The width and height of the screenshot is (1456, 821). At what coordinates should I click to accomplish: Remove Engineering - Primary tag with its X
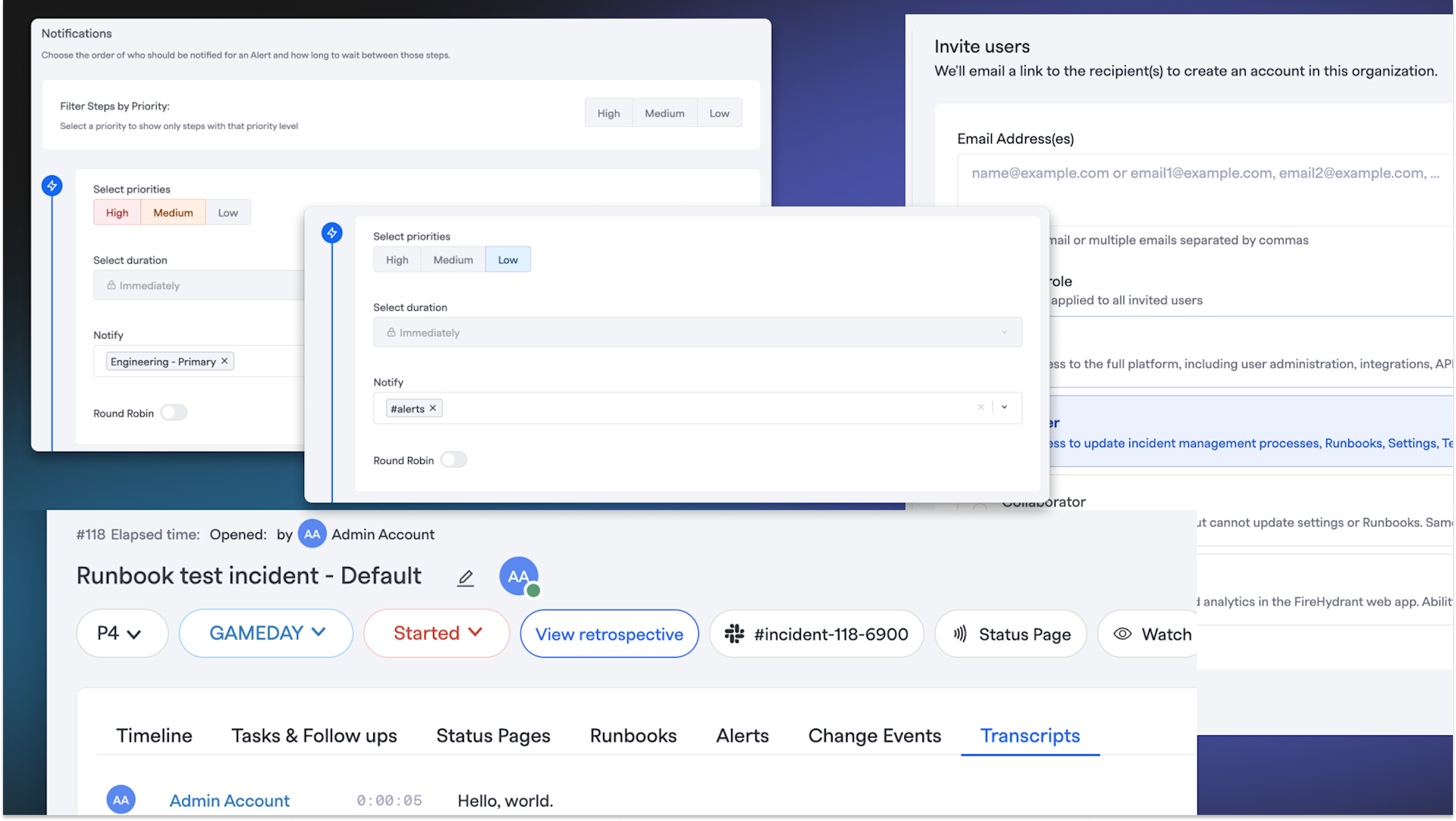pos(224,362)
